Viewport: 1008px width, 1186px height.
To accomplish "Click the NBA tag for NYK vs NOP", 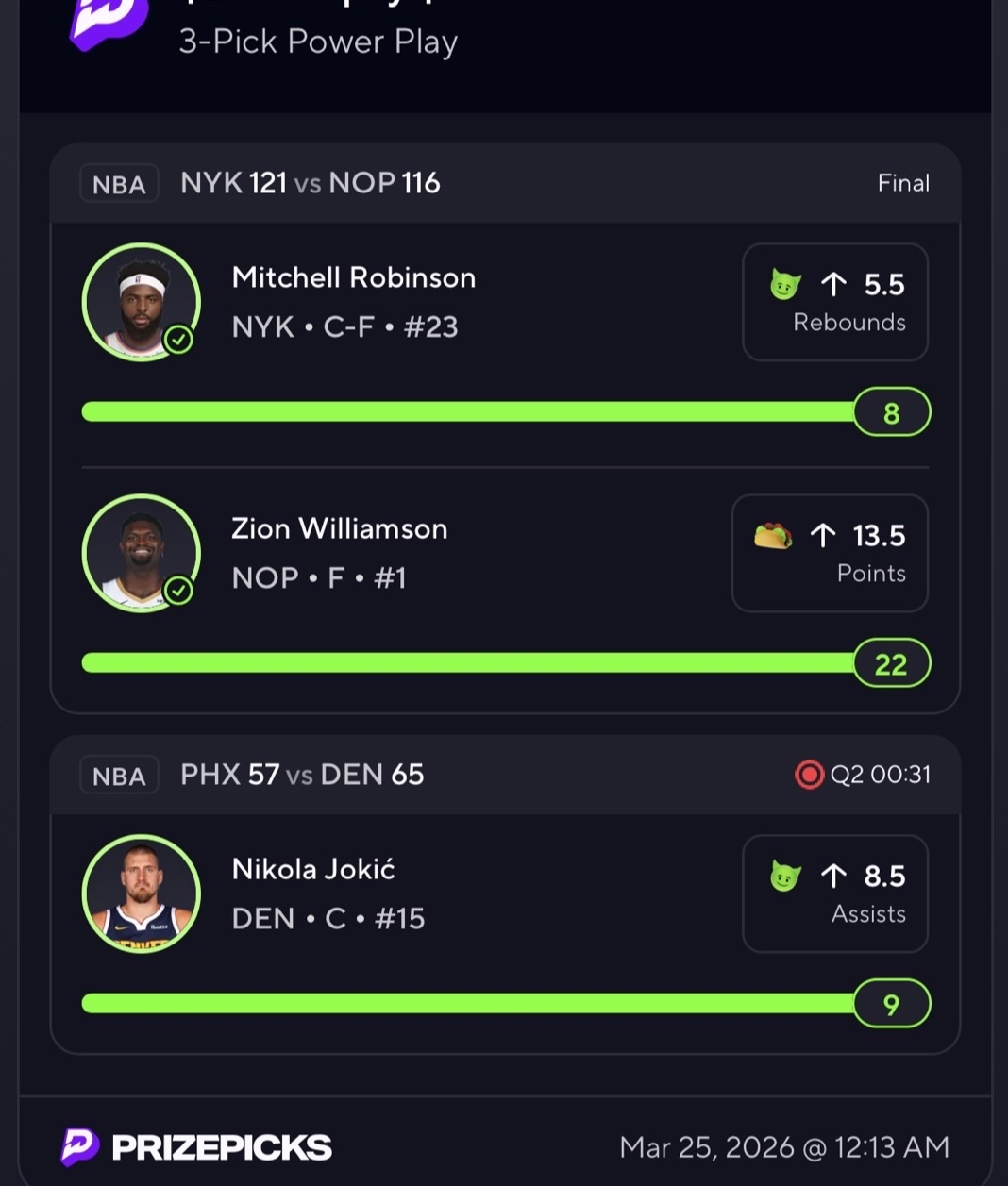I will [119, 184].
